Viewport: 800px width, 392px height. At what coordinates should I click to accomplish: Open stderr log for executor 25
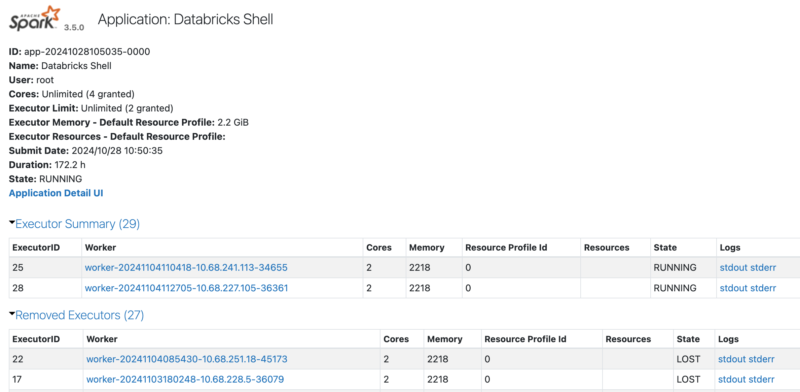tap(763, 267)
